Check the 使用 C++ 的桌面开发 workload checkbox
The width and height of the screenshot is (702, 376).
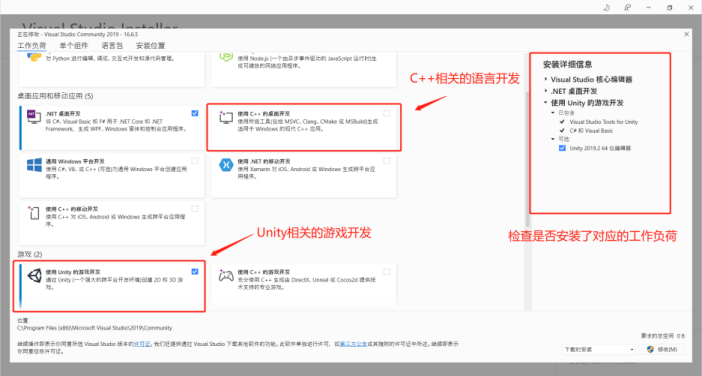[x=387, y=113]
